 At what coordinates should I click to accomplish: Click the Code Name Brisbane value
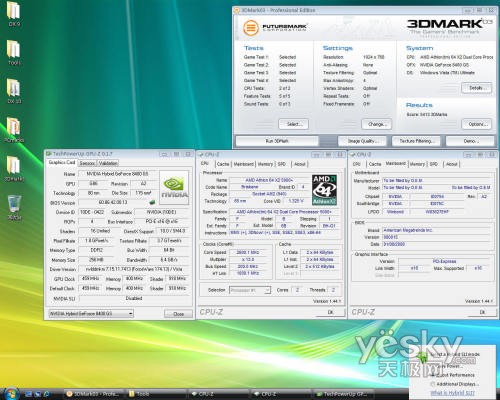(x=250, y=187)
